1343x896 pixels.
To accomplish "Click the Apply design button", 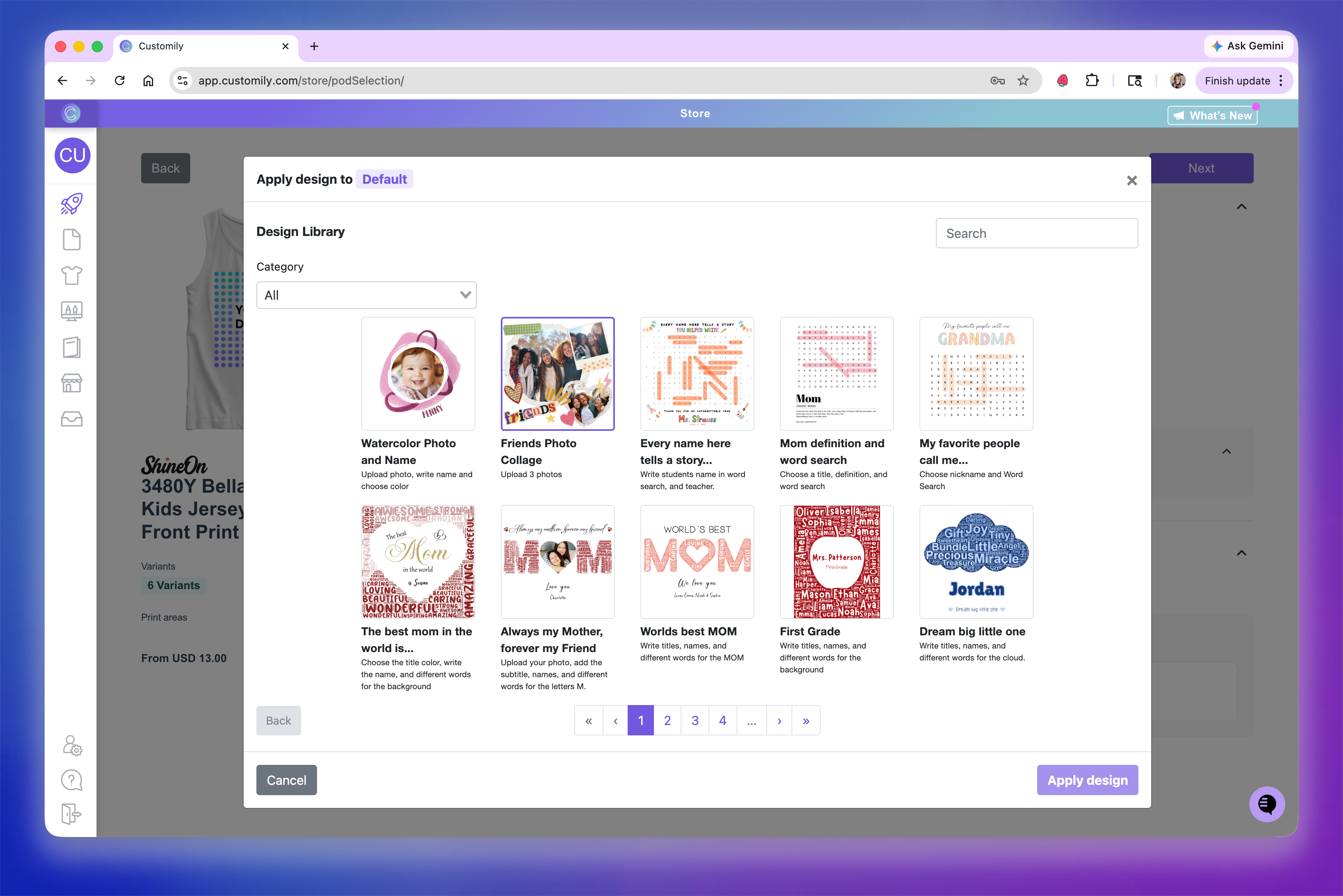I will click(x=1087, y=780).
